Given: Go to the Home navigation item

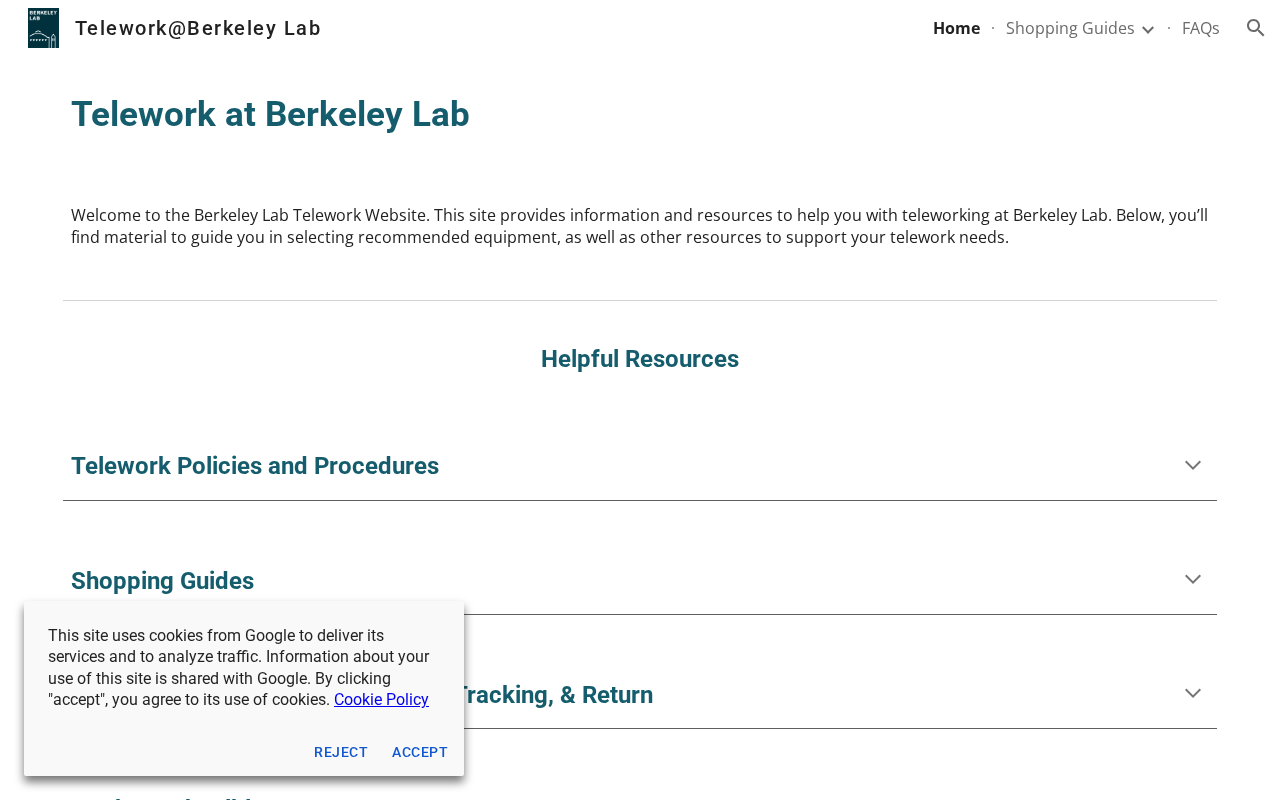Looking at the screenshot, I should 956,28.
